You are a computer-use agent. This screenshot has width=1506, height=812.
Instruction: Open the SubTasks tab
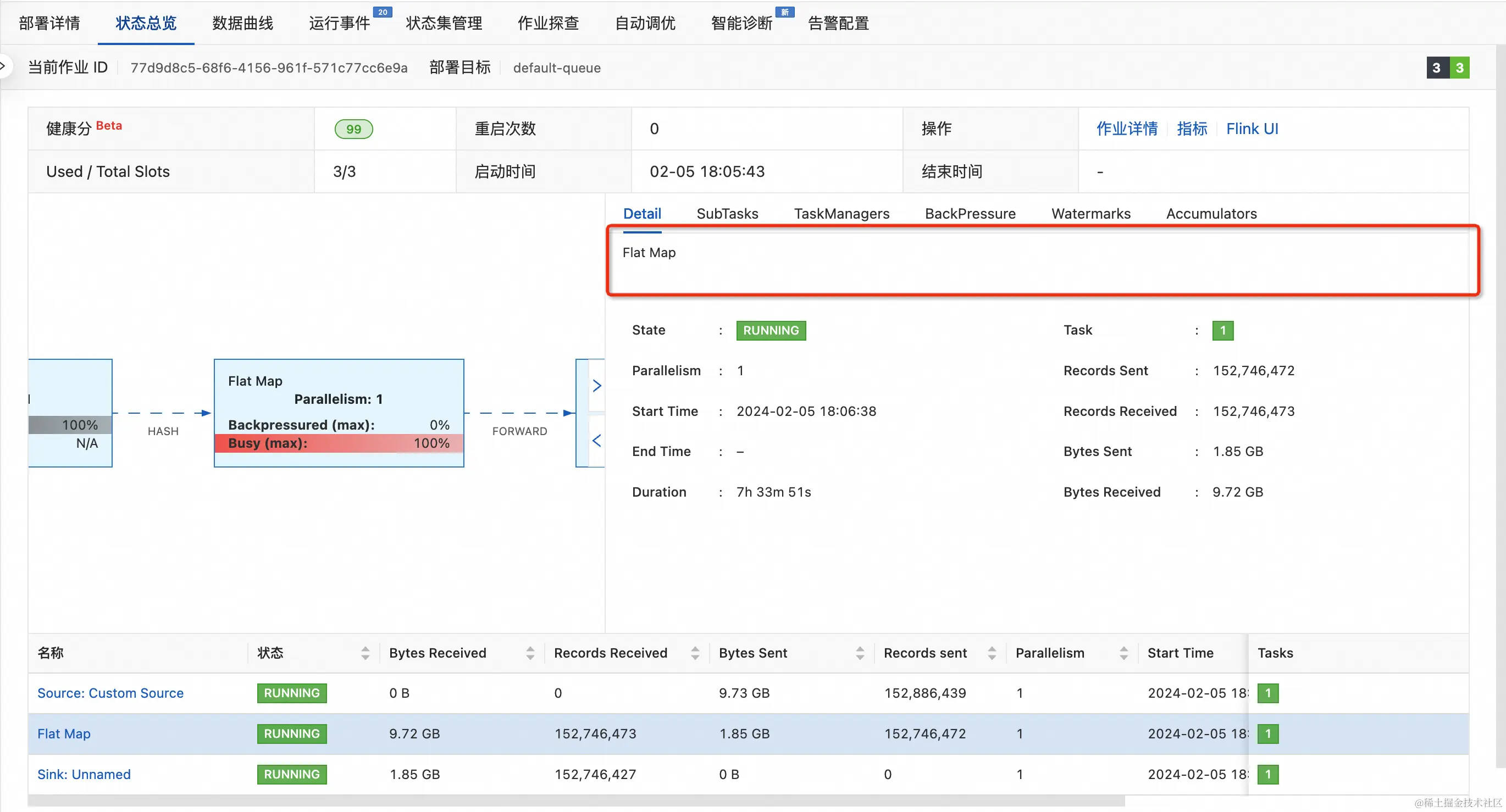(x=727, y=214)
